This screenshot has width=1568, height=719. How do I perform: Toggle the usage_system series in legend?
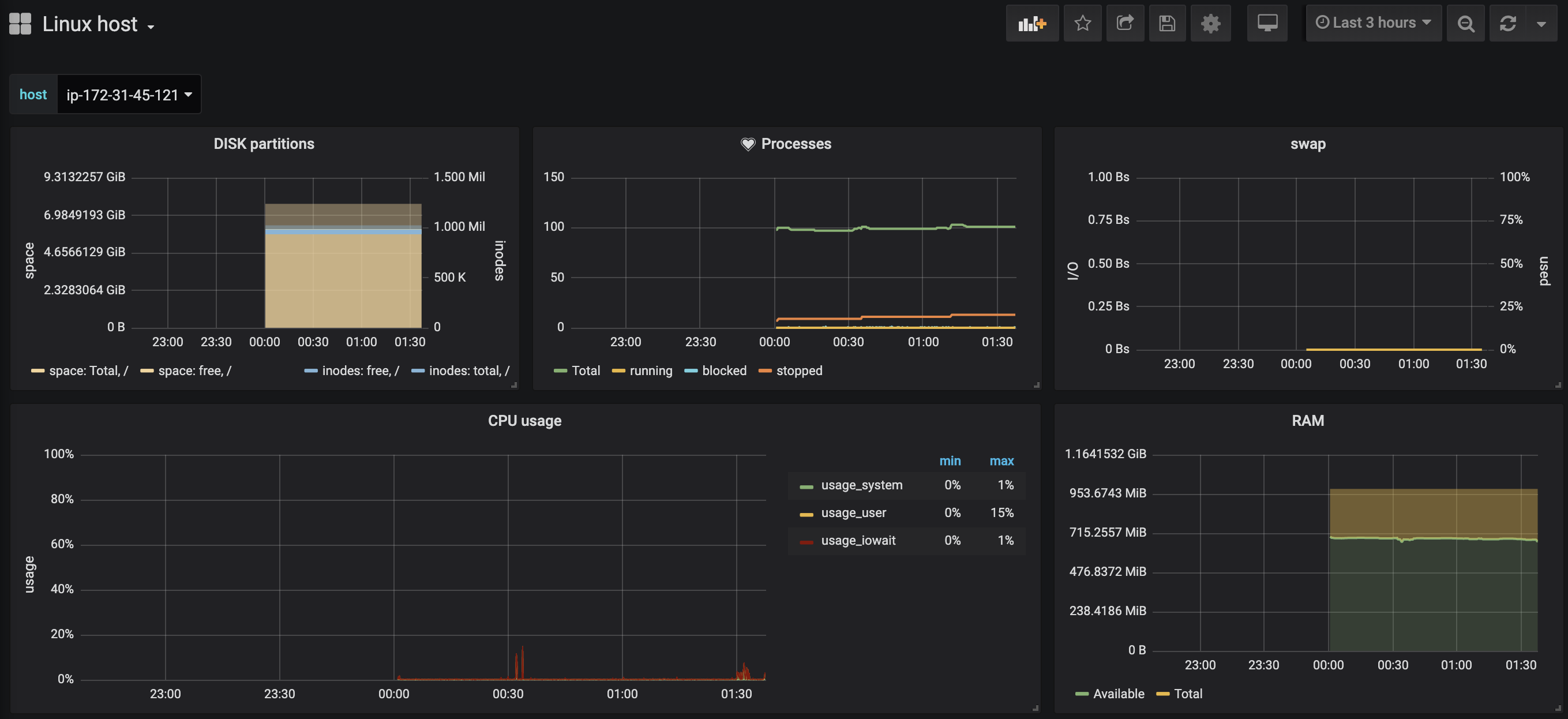(x=861, y=485)
